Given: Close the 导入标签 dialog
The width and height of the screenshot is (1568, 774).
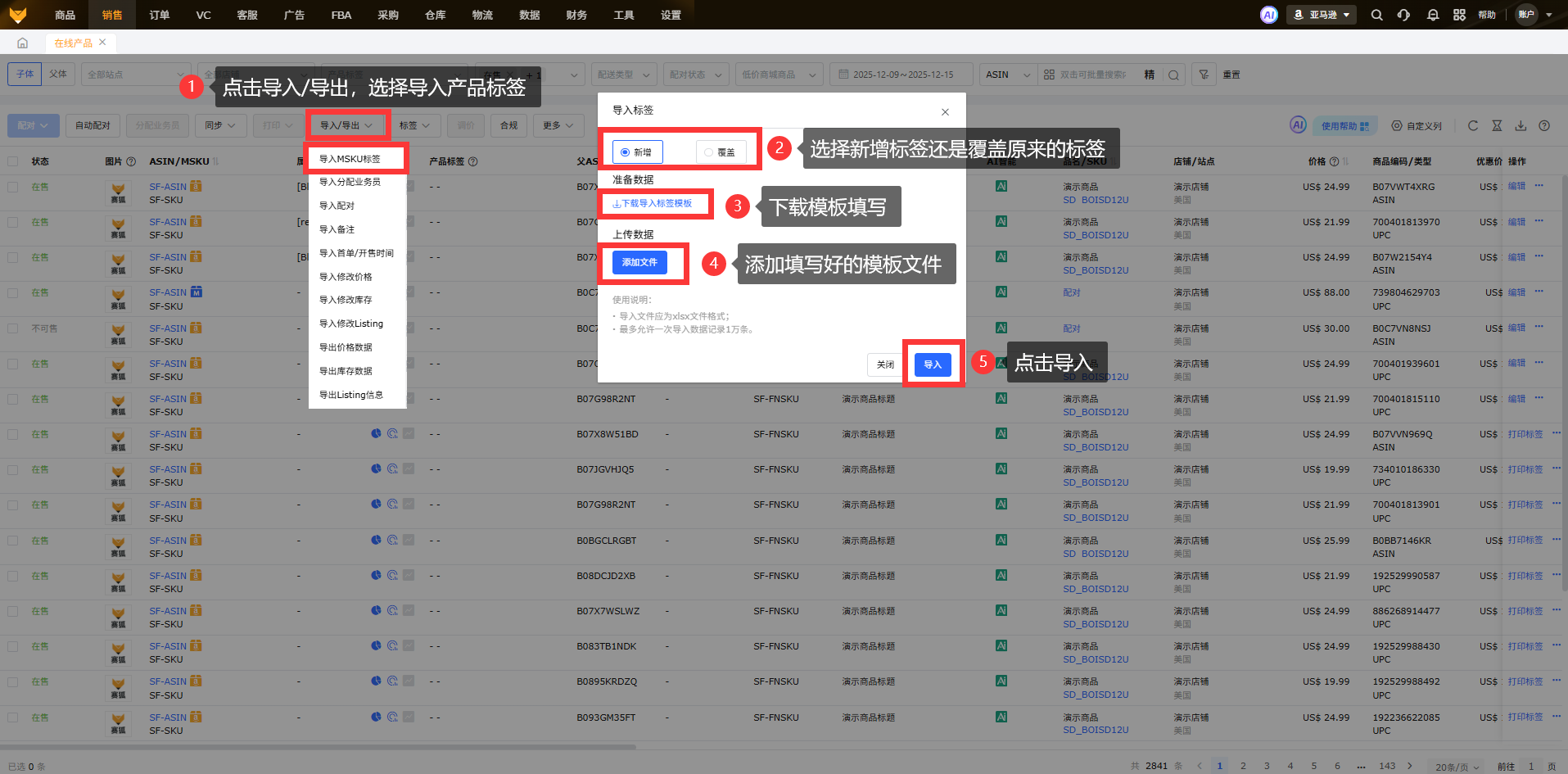Looking at the screenshot, I should click(x=945, y=112).
